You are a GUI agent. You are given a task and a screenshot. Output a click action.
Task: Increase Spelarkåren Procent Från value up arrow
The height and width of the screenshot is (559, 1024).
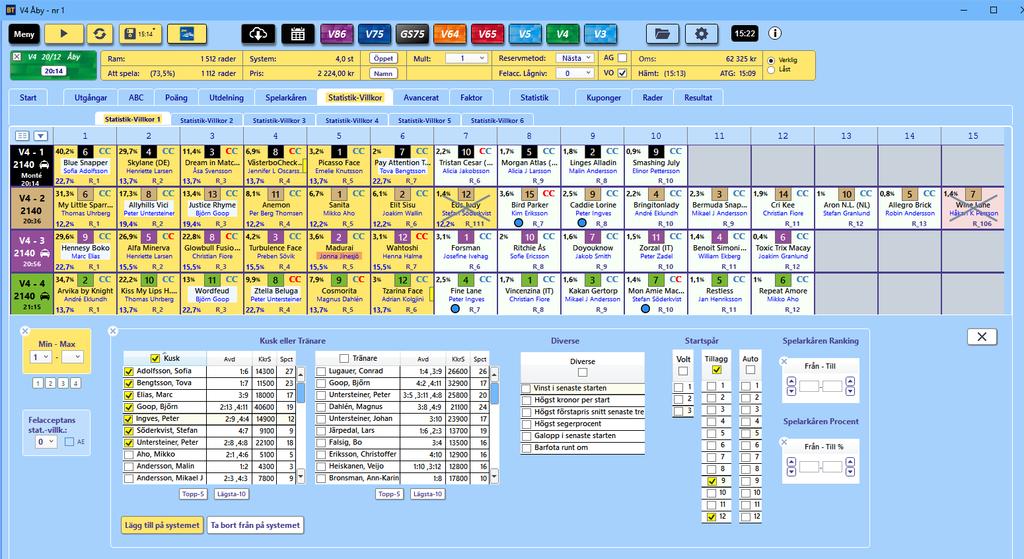pos(792,462)
